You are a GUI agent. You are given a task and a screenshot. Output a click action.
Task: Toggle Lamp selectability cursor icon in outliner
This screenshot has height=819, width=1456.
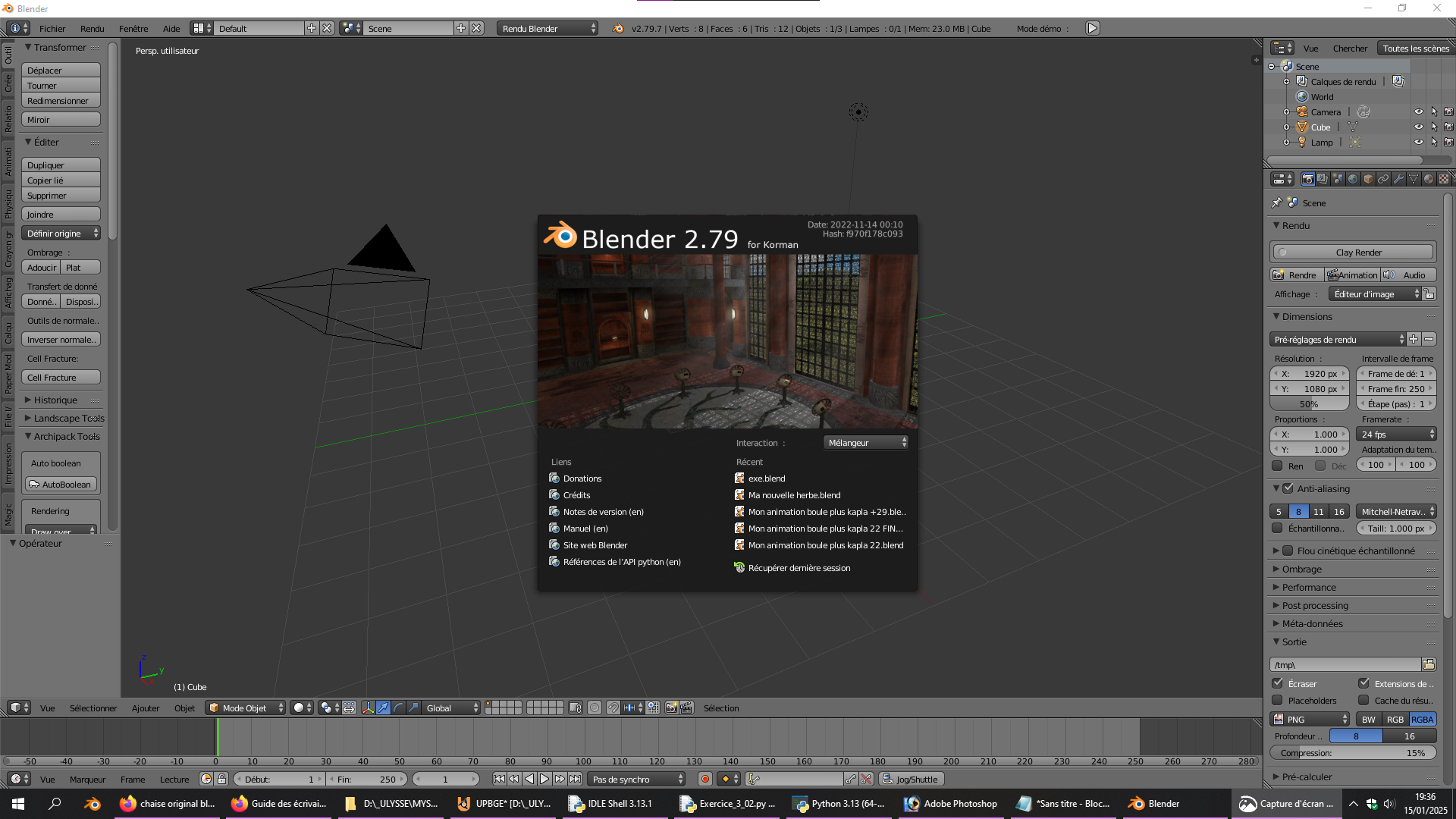[1434, 142]
